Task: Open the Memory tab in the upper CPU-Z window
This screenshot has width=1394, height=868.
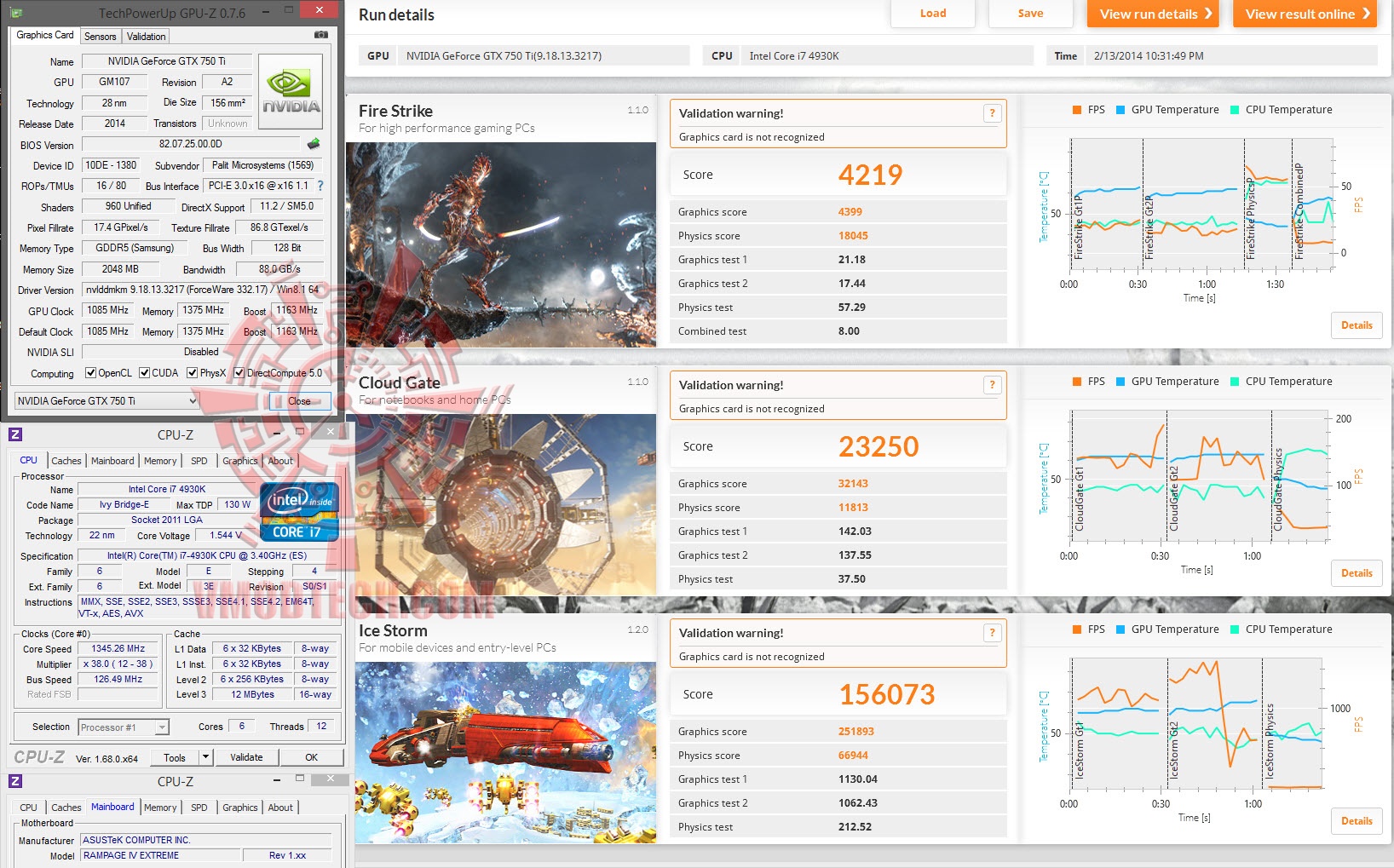Action: (160, 461)
